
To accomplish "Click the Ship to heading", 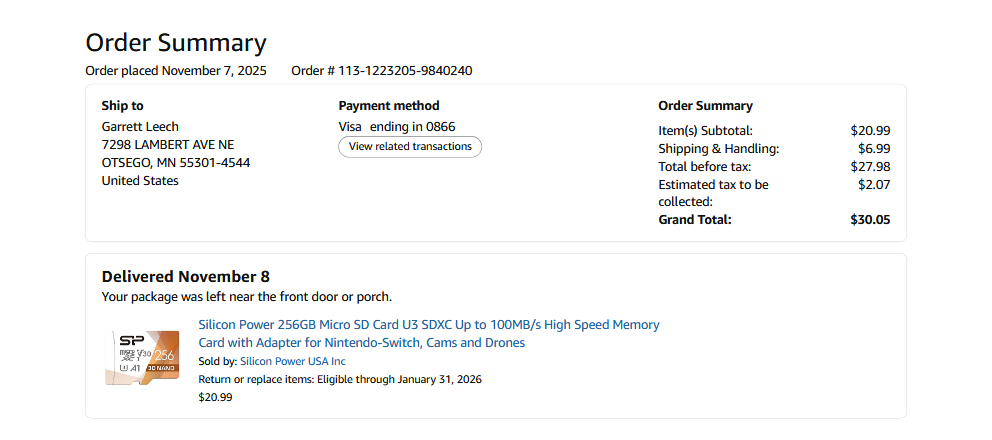I will (122, 106).
